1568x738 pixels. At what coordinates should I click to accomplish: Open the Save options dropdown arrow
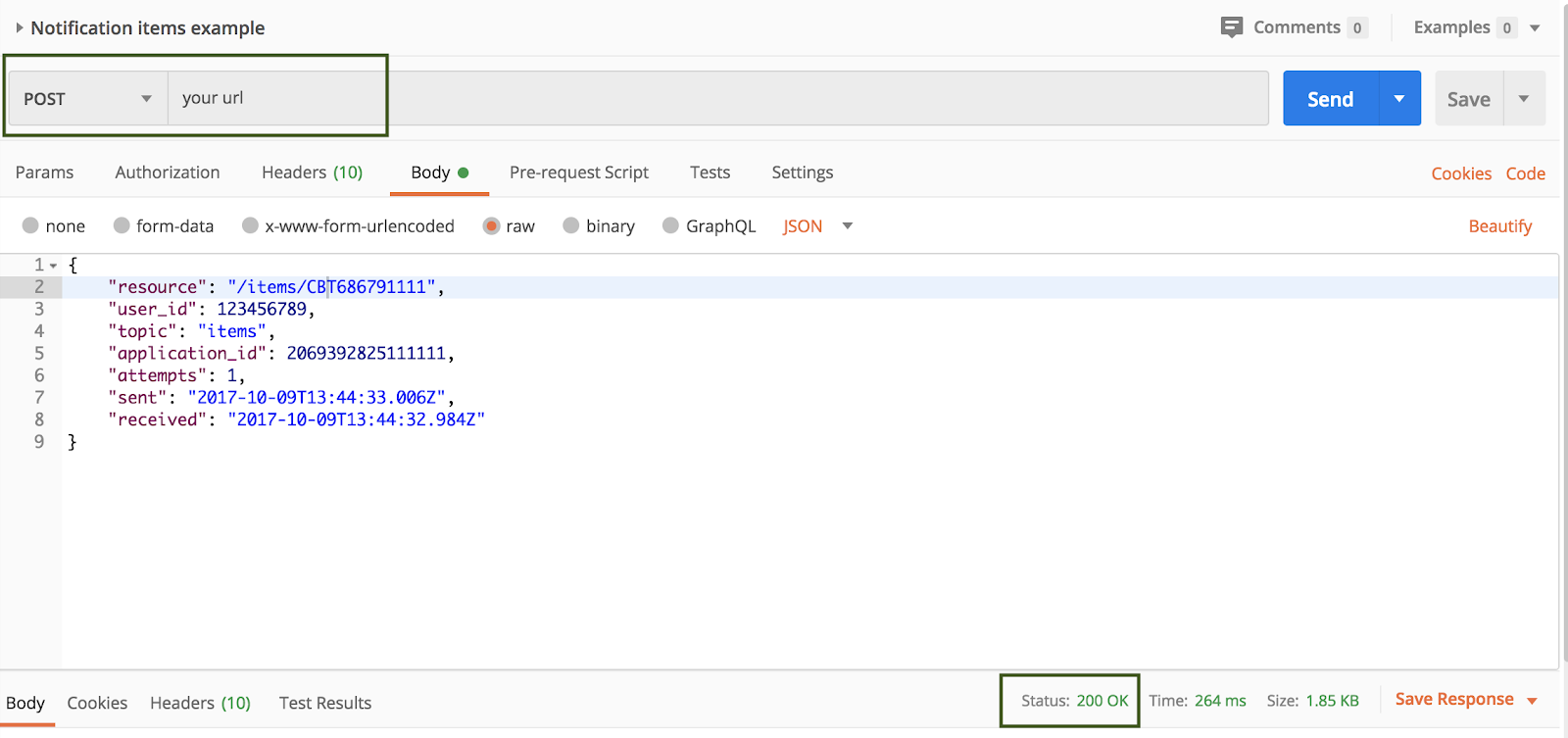click(1524, 98)
